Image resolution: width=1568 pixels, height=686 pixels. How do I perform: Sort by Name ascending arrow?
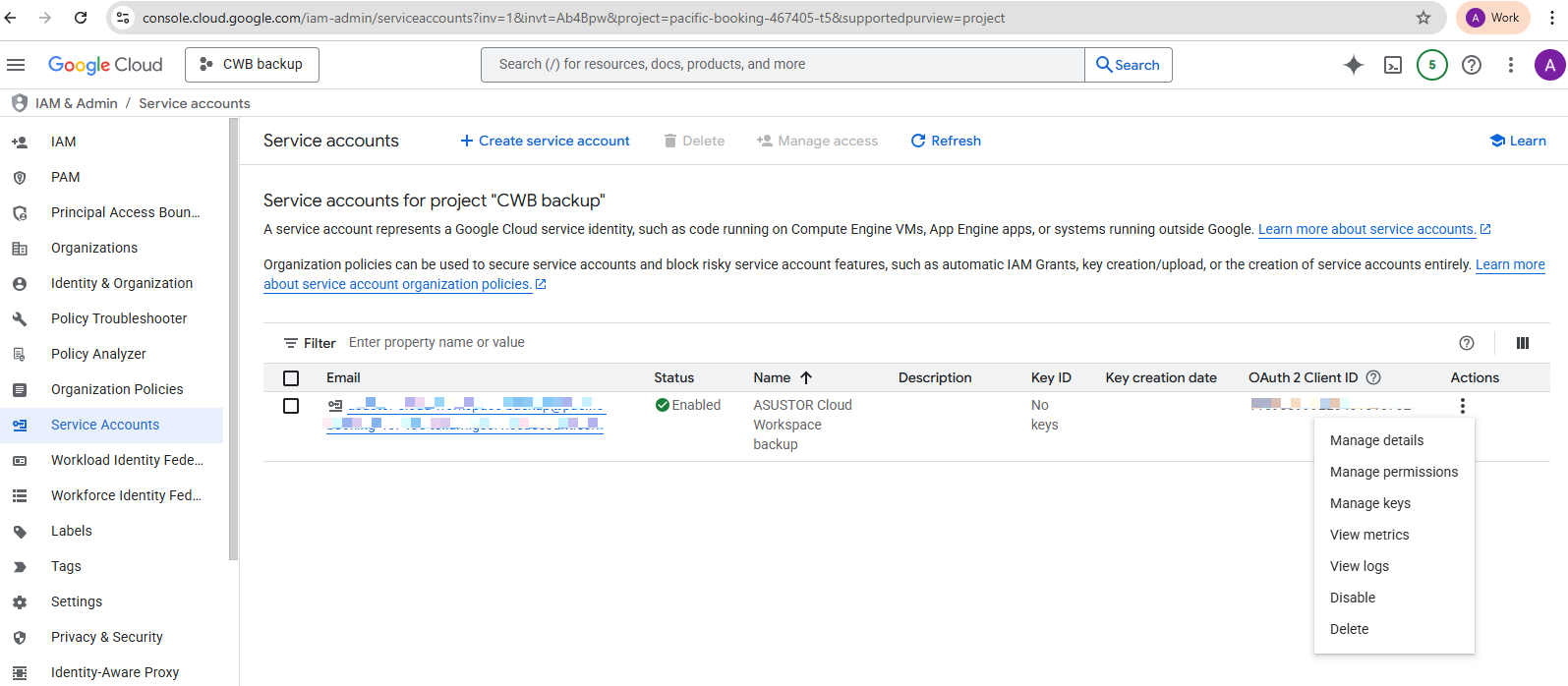tap(806, 377)
